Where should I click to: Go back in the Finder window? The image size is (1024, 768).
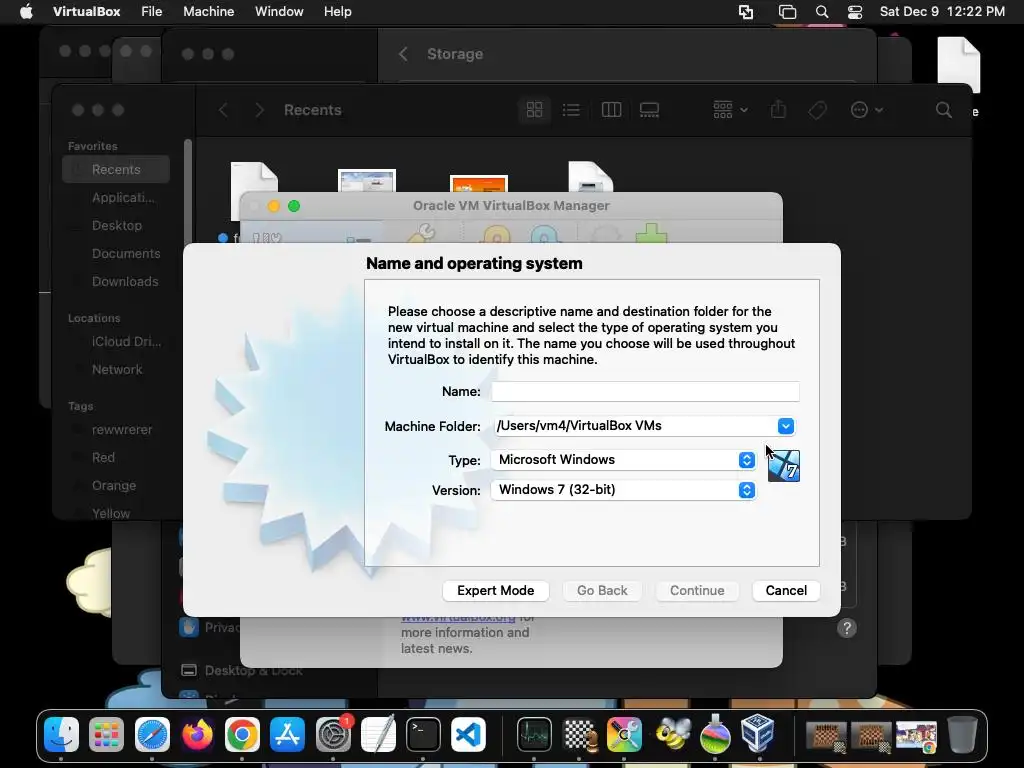[223, 110]
